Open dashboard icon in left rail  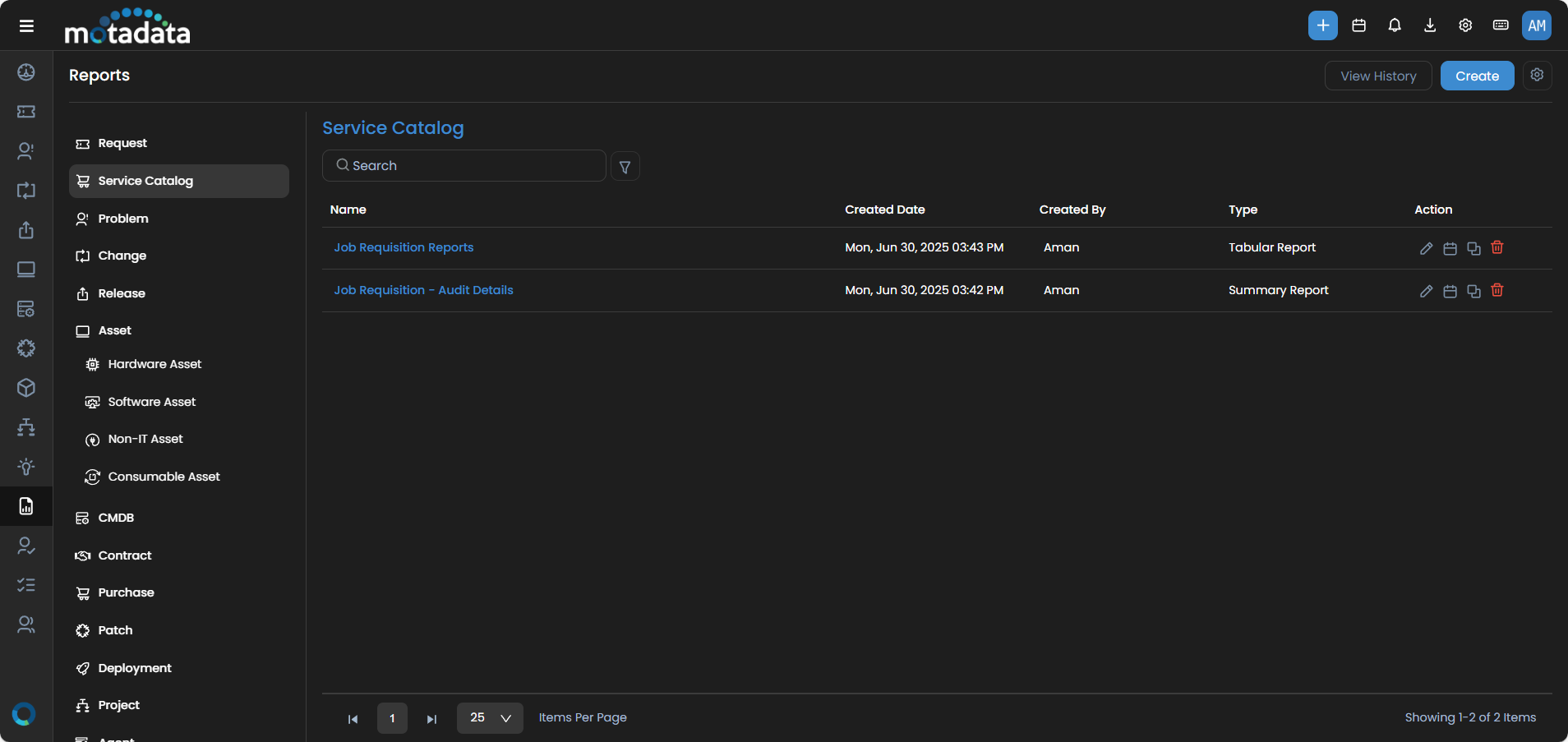[26, 72]
